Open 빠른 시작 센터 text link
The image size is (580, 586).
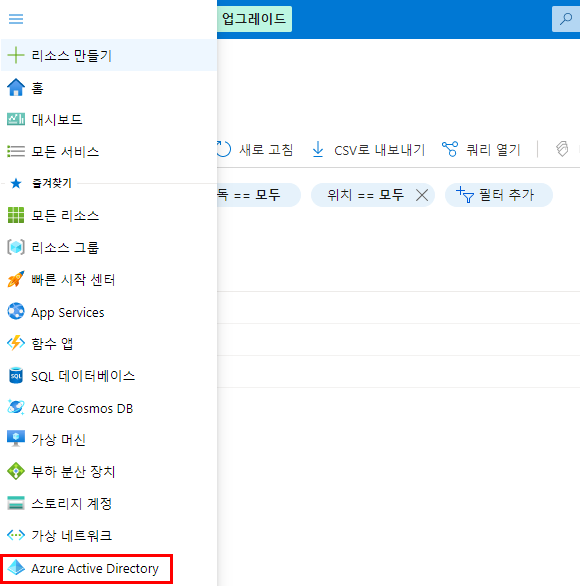click(73, 279)
